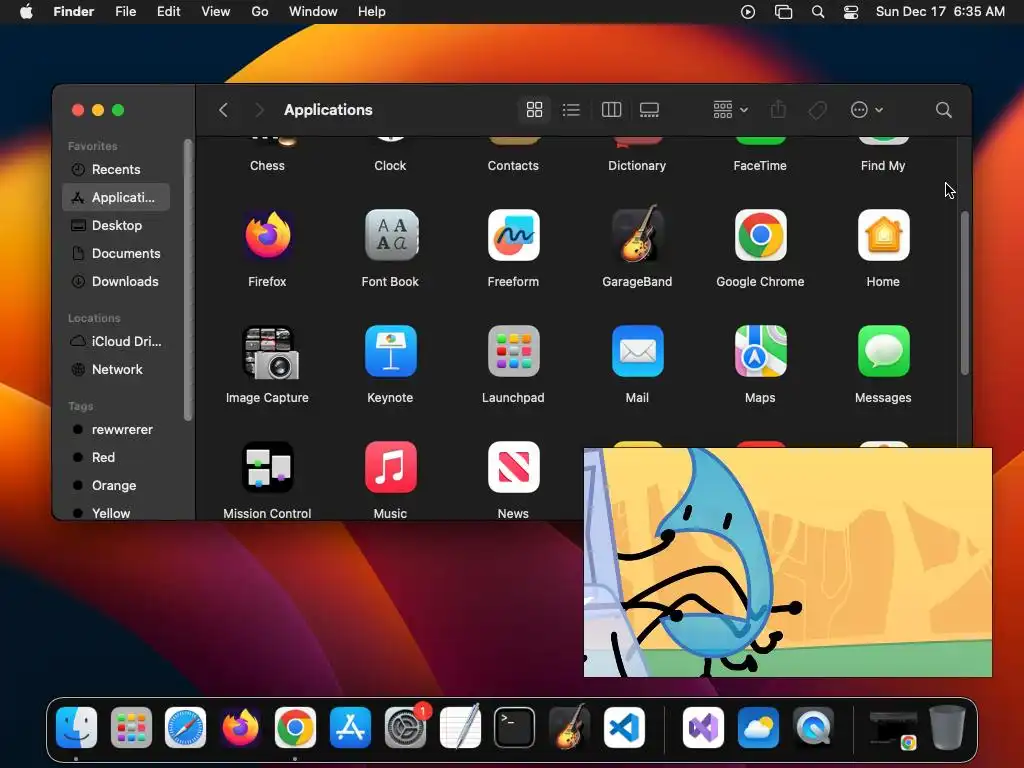The image size is (1024, 768).
Task: Open GarageBand from Applications folder
Action: click(x=637, y=234)
